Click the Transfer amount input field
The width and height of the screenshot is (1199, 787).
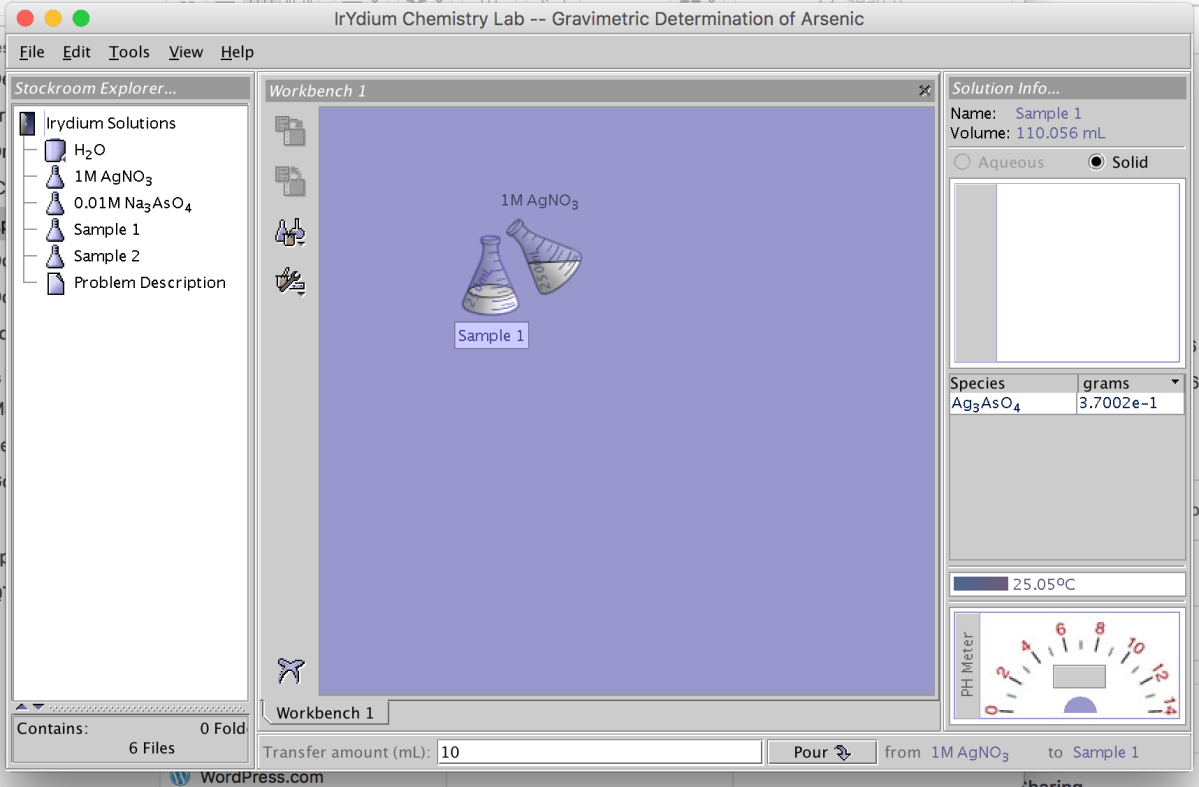pyautogui.click(x=600, y=752)
